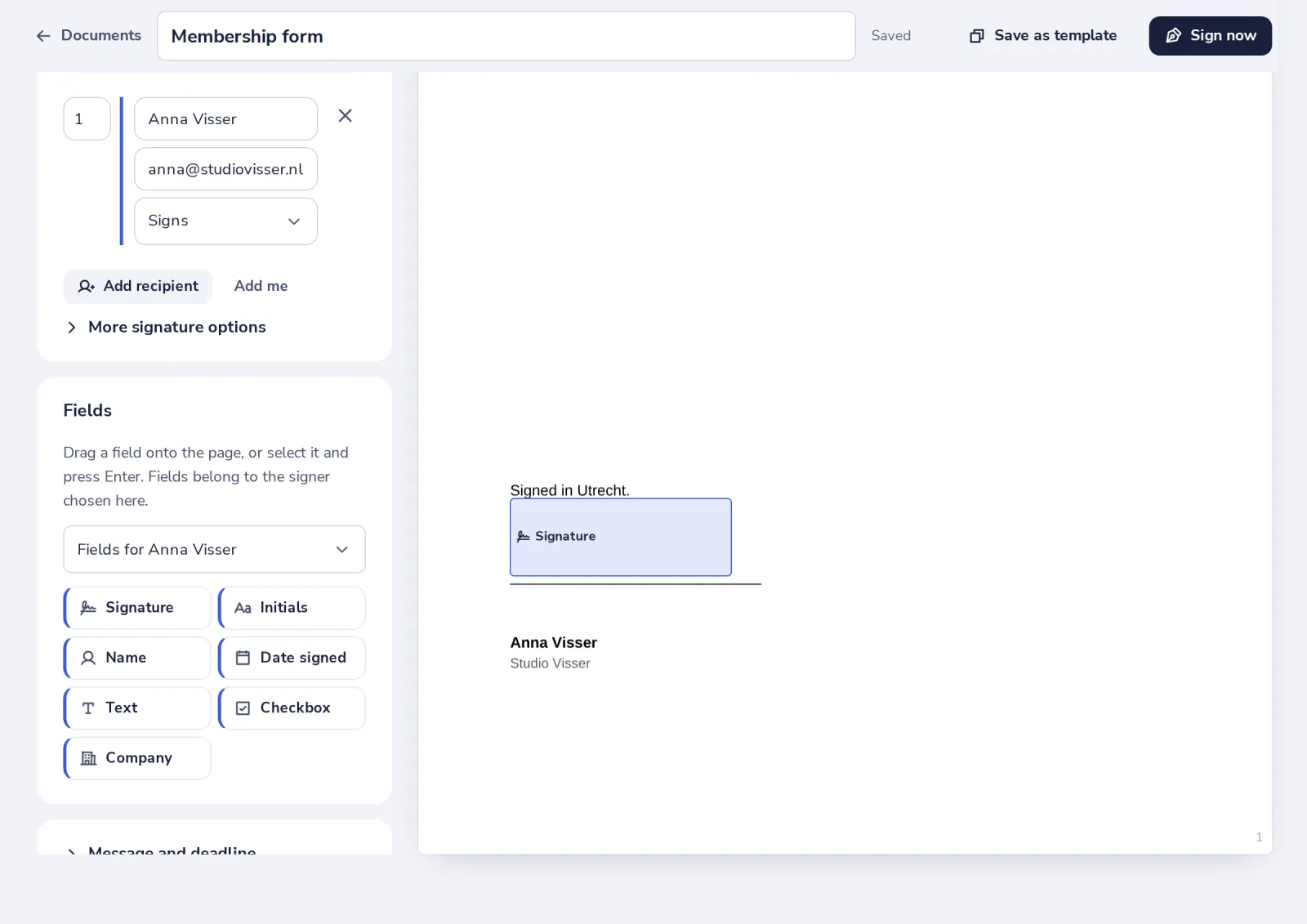Screen dimensions: 1307x924
Task: Select the Name field
Action: 137,658
